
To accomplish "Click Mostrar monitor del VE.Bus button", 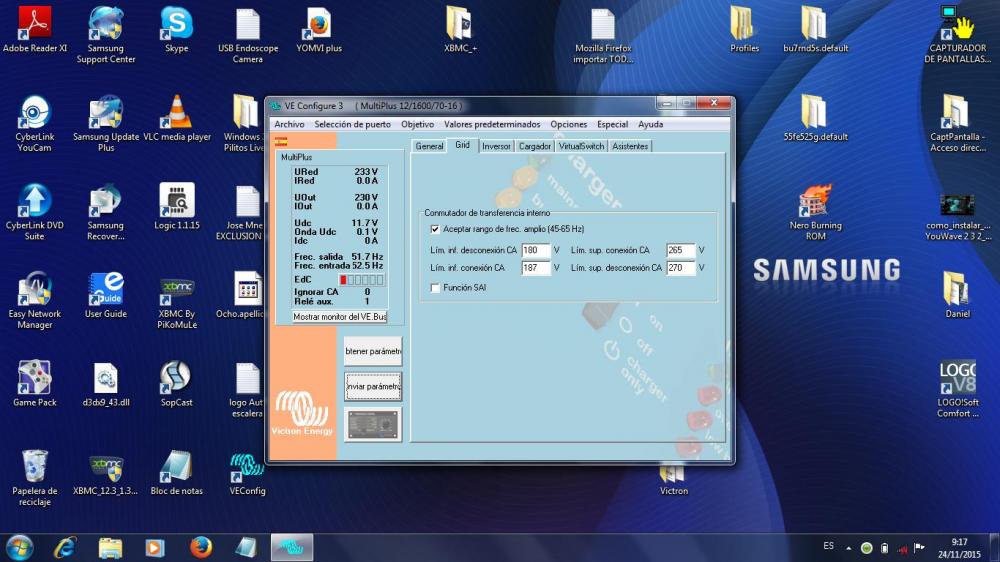I will (x=339, y=316).
